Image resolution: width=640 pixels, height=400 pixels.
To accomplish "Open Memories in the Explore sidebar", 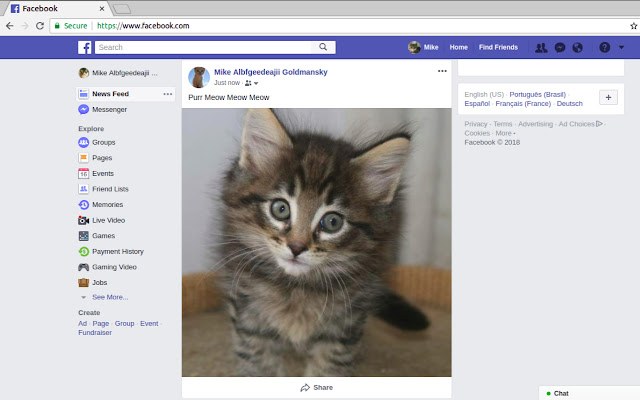I will click(107, 204).
